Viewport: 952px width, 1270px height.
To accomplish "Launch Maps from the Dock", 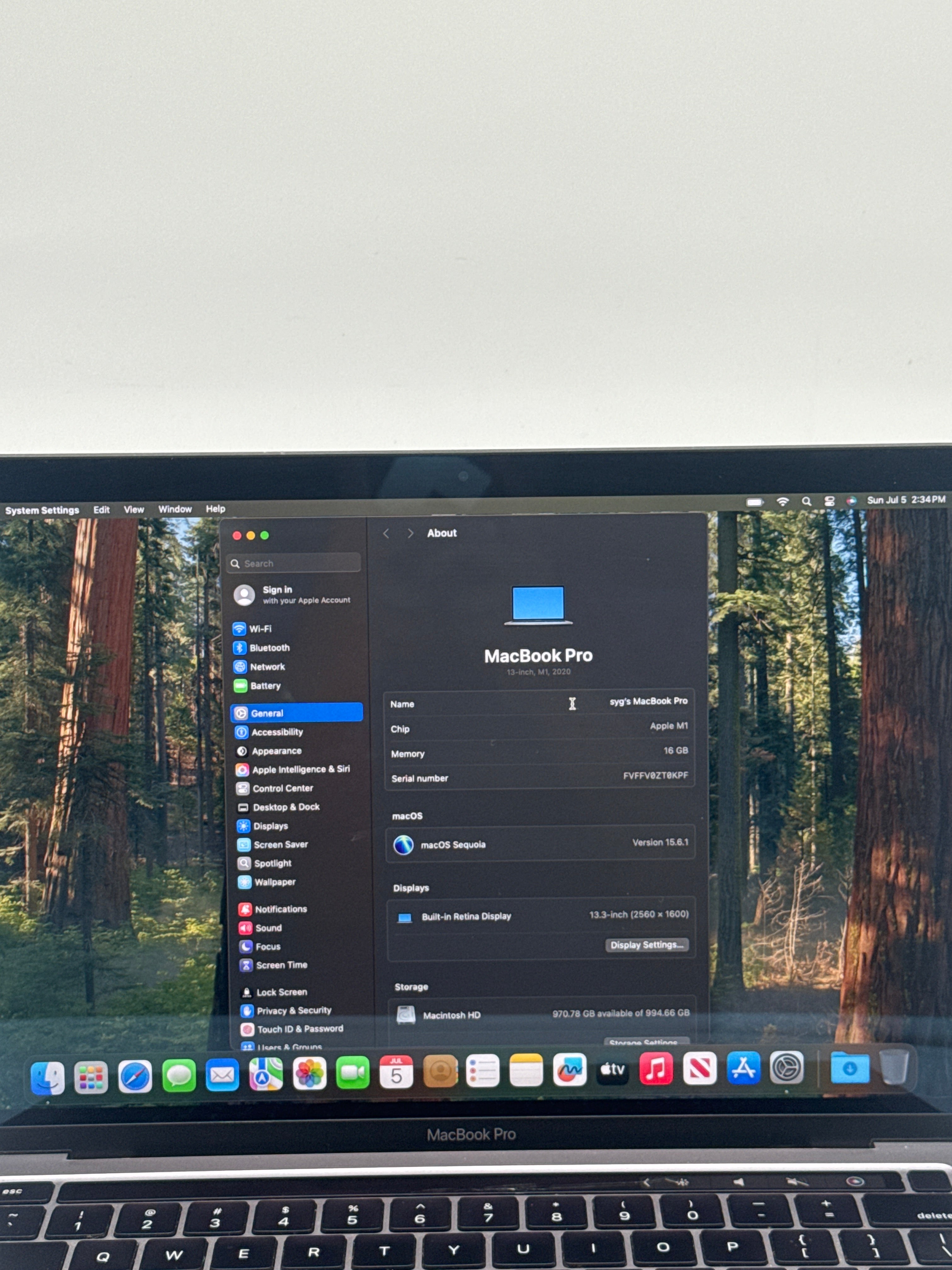I will point(266,1074).
